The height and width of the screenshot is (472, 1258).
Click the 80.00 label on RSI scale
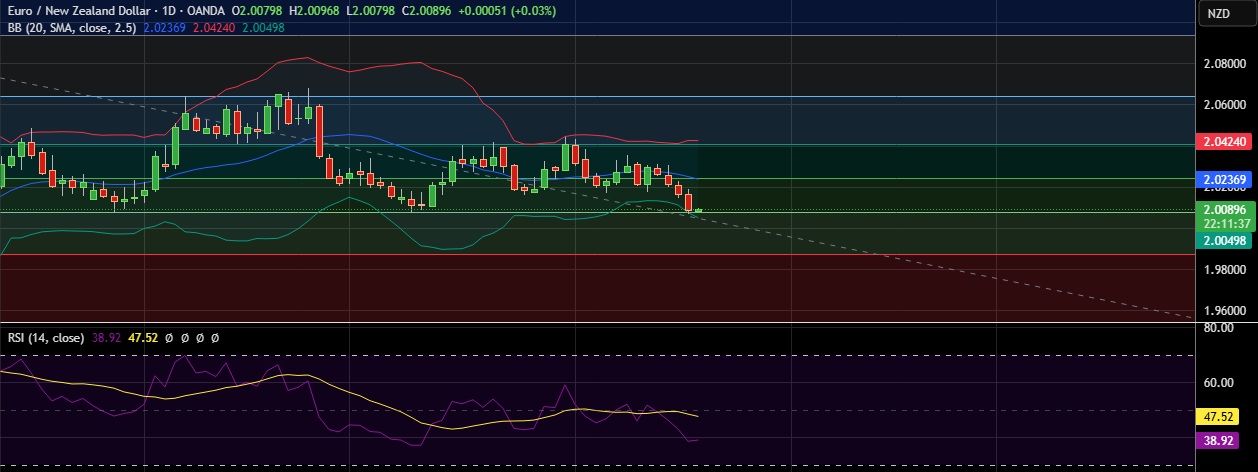pos(1218,327)
